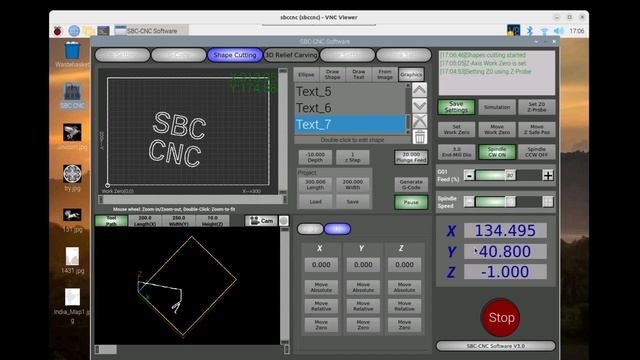The width and height of the screenshot is (640, 360).
Task: Click the red Stop button
Action: click(x=501, y=318)
